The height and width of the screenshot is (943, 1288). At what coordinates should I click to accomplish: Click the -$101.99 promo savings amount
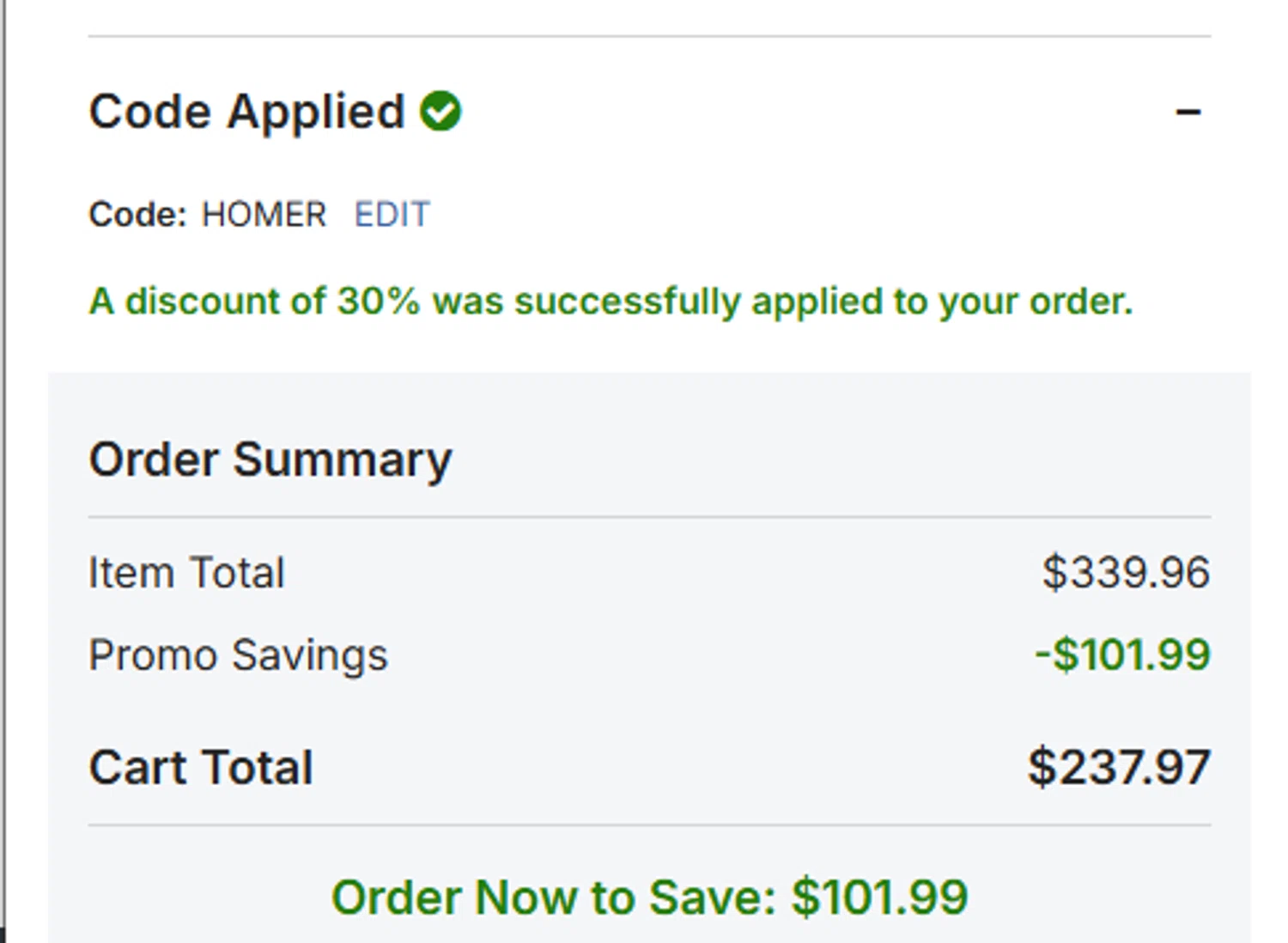tap(1122, 655)
